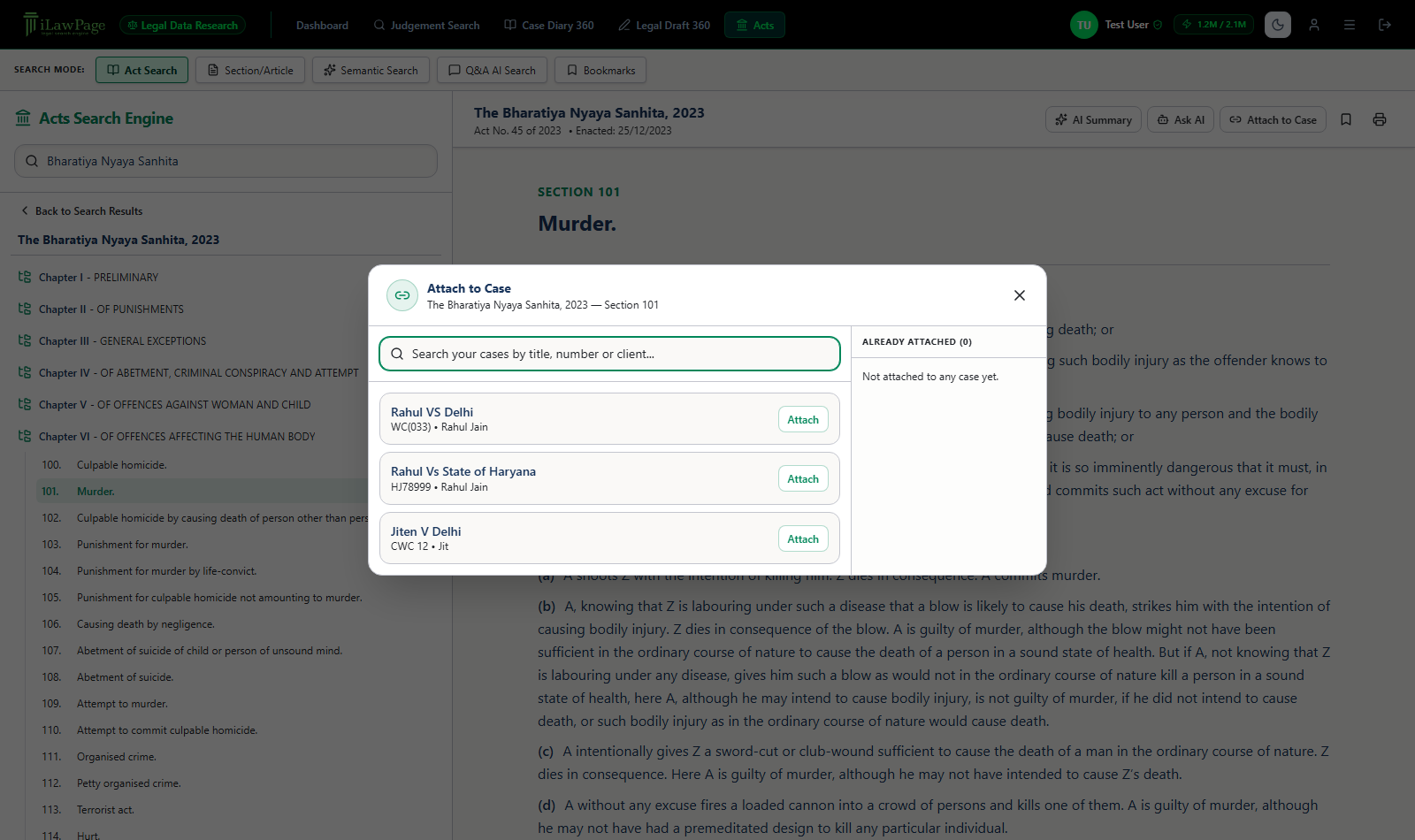Image resolution: width=1415 pixels, height=840 pixels.
Task: Bookmark this act with bookmark icon
Action: click(1346, 119)
